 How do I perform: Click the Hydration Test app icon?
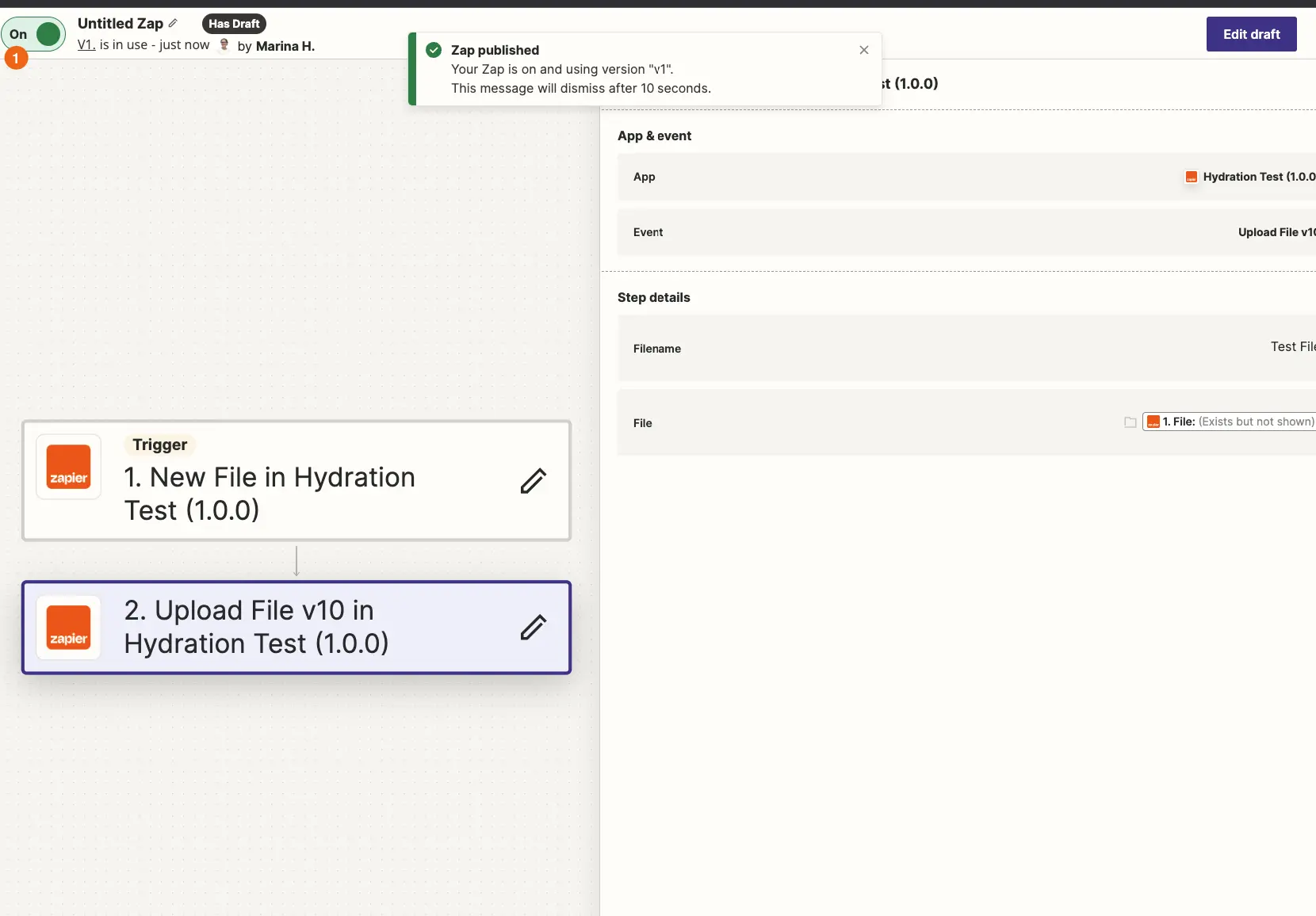click(x=1191, y=177)
